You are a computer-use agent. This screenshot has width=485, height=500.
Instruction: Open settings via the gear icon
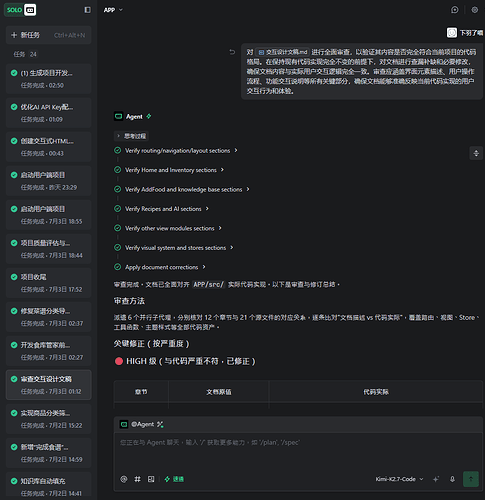click(475, 10)
